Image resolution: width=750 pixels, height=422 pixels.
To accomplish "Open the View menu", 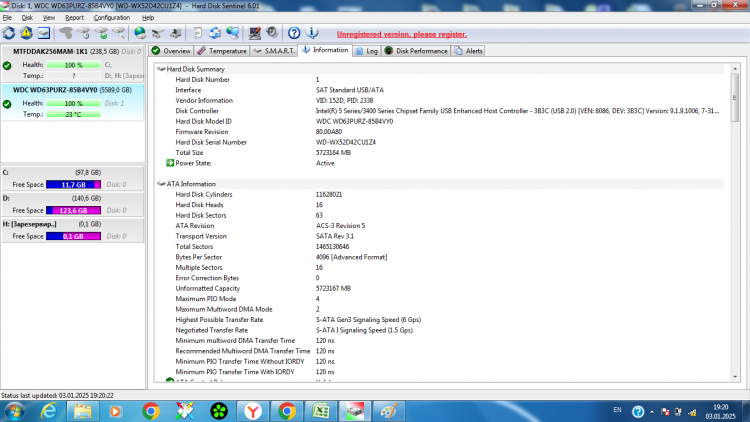I will click(49, 18).
